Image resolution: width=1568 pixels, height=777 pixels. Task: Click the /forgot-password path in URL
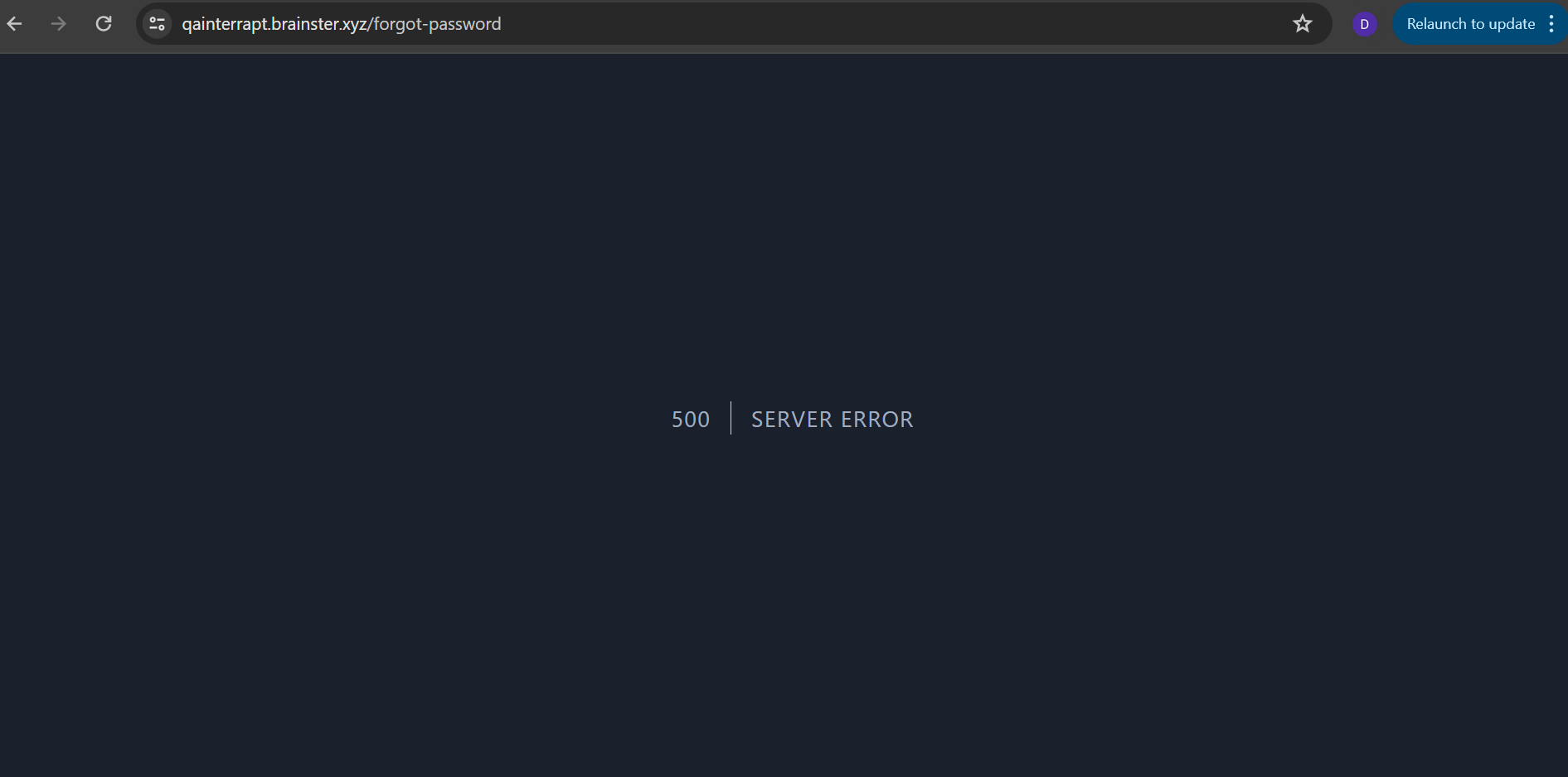pyautogui.click(x=435, y=24)
